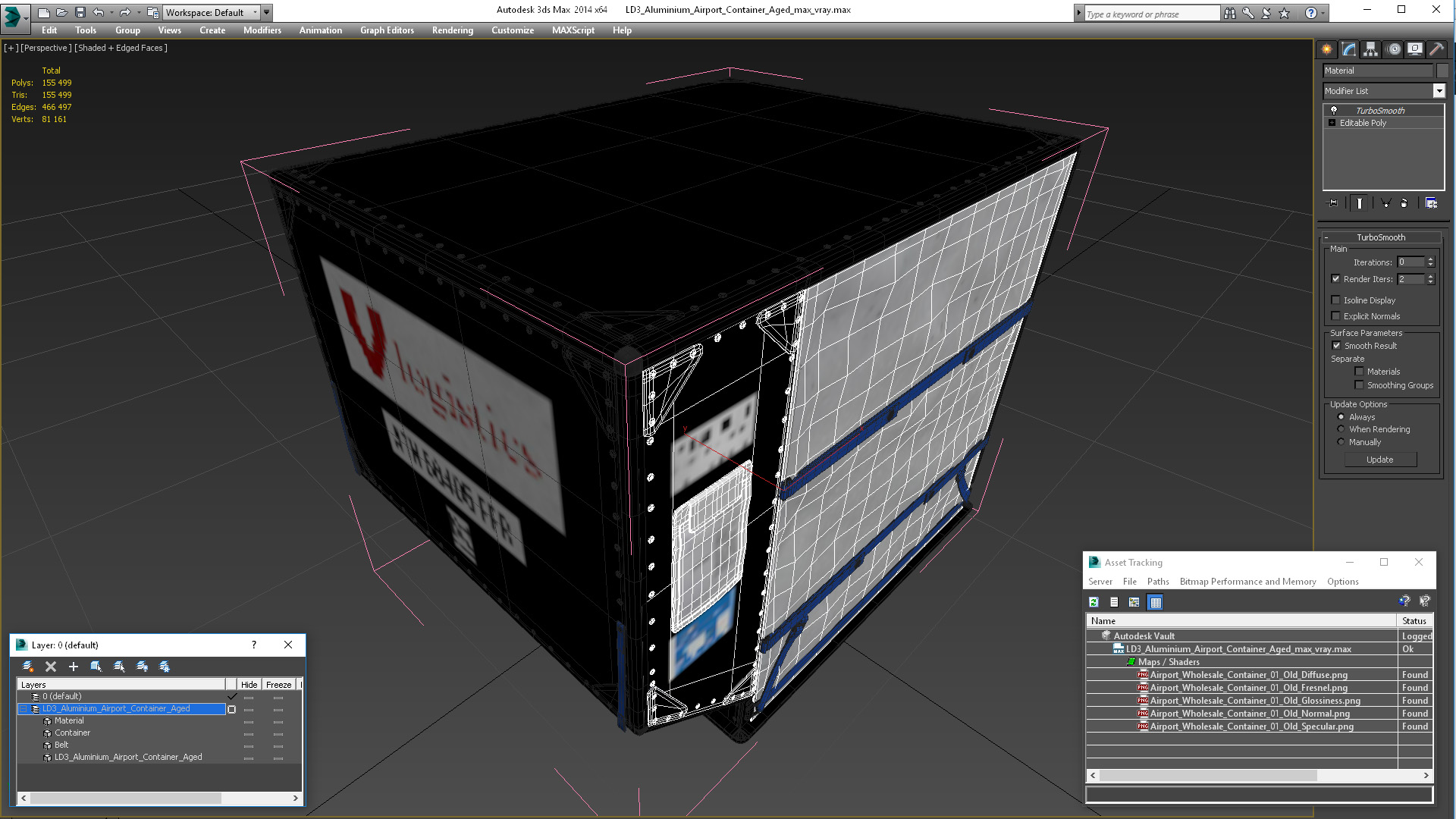This screenshot has width=1456, height=819.
Task: Expand the Editable Poly sub-object tree
Action: point(1332,123)
